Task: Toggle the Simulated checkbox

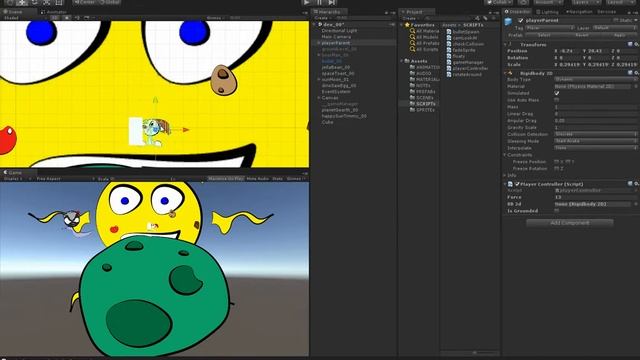Action: click(557, 93)
